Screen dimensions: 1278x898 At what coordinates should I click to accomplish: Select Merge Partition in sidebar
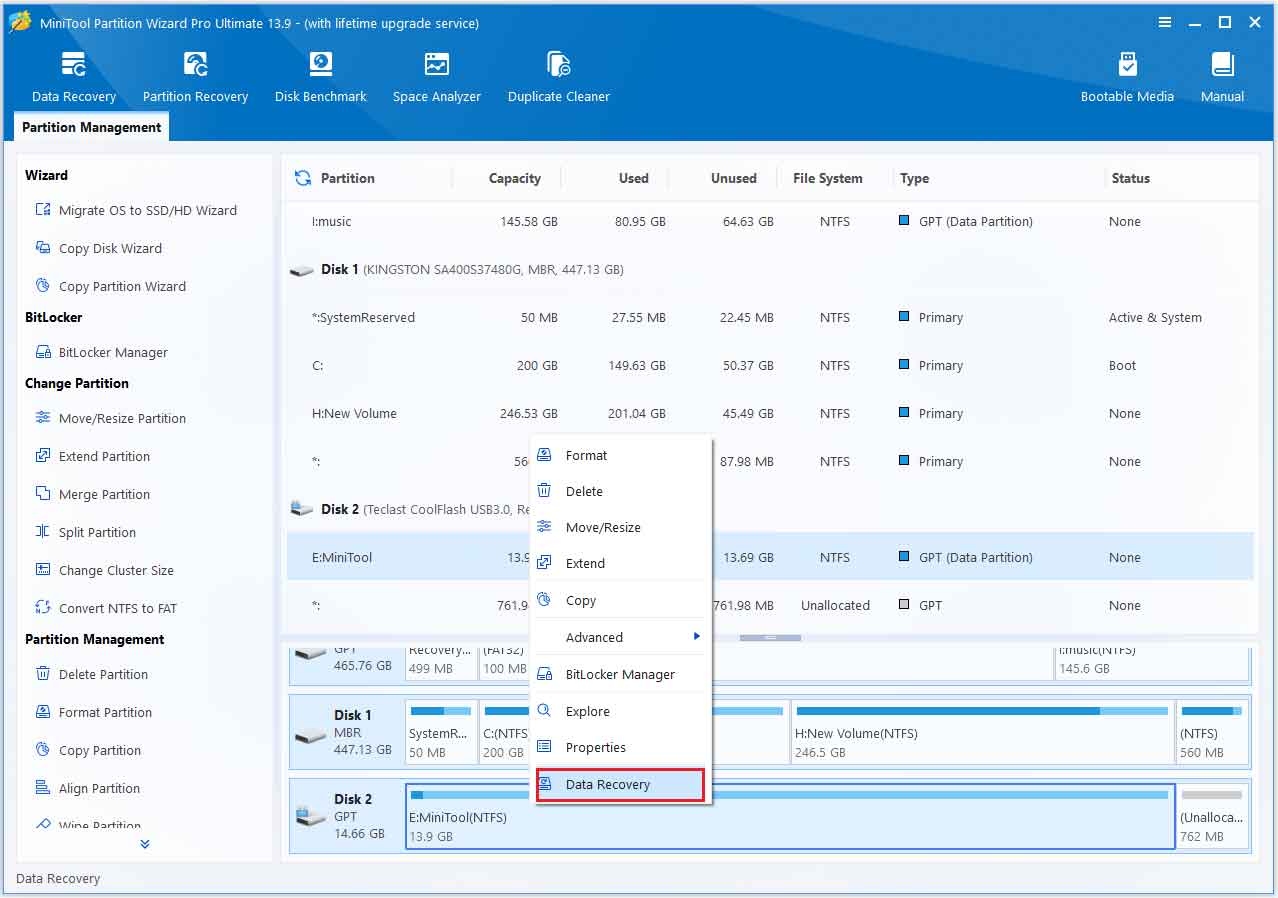pos(92,494)
